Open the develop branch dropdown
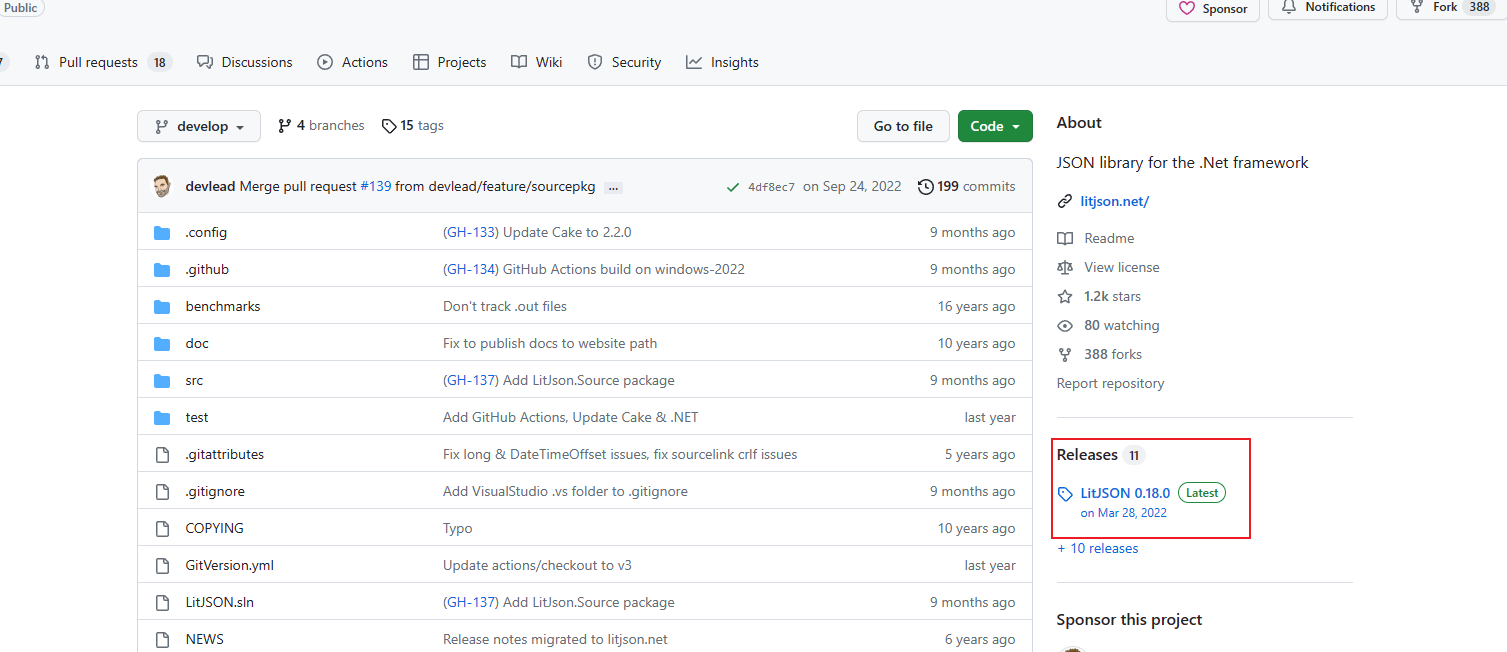1507x652 pixels. [199, 127]
